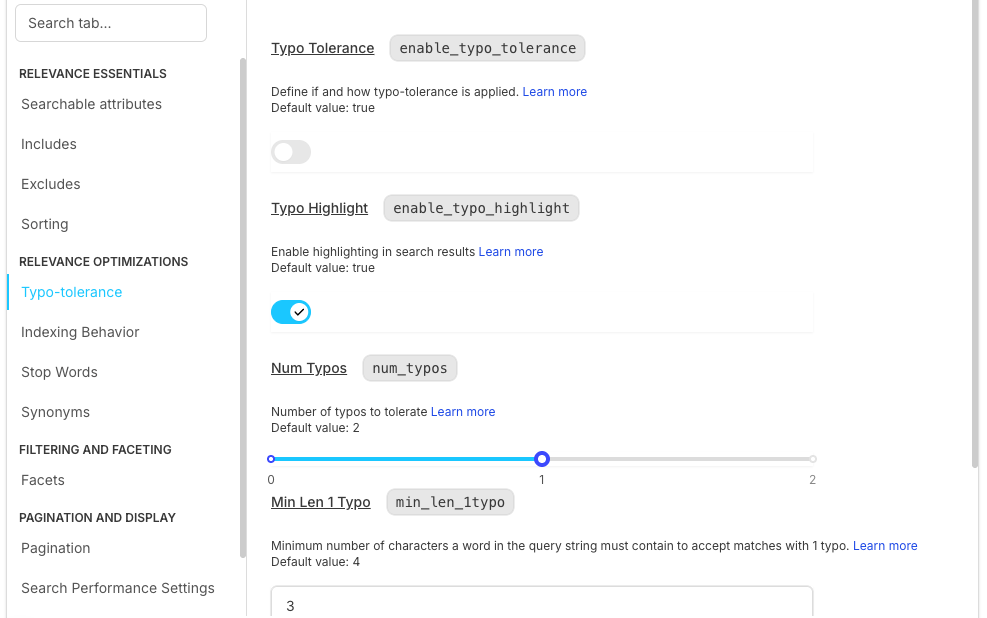Click the Min Len 1 Typo input field
The width and height of the screenshot is (987, 618).
click(x=541, y=605)
